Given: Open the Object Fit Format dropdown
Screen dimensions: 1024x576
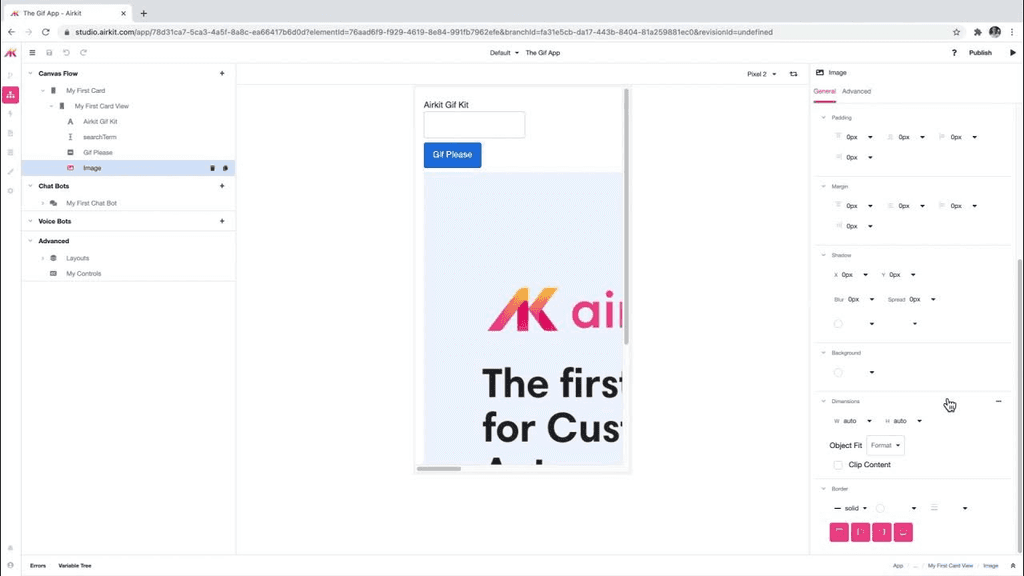Looking at the screenshot, I should pyautogui.click(x=886, y=445).
